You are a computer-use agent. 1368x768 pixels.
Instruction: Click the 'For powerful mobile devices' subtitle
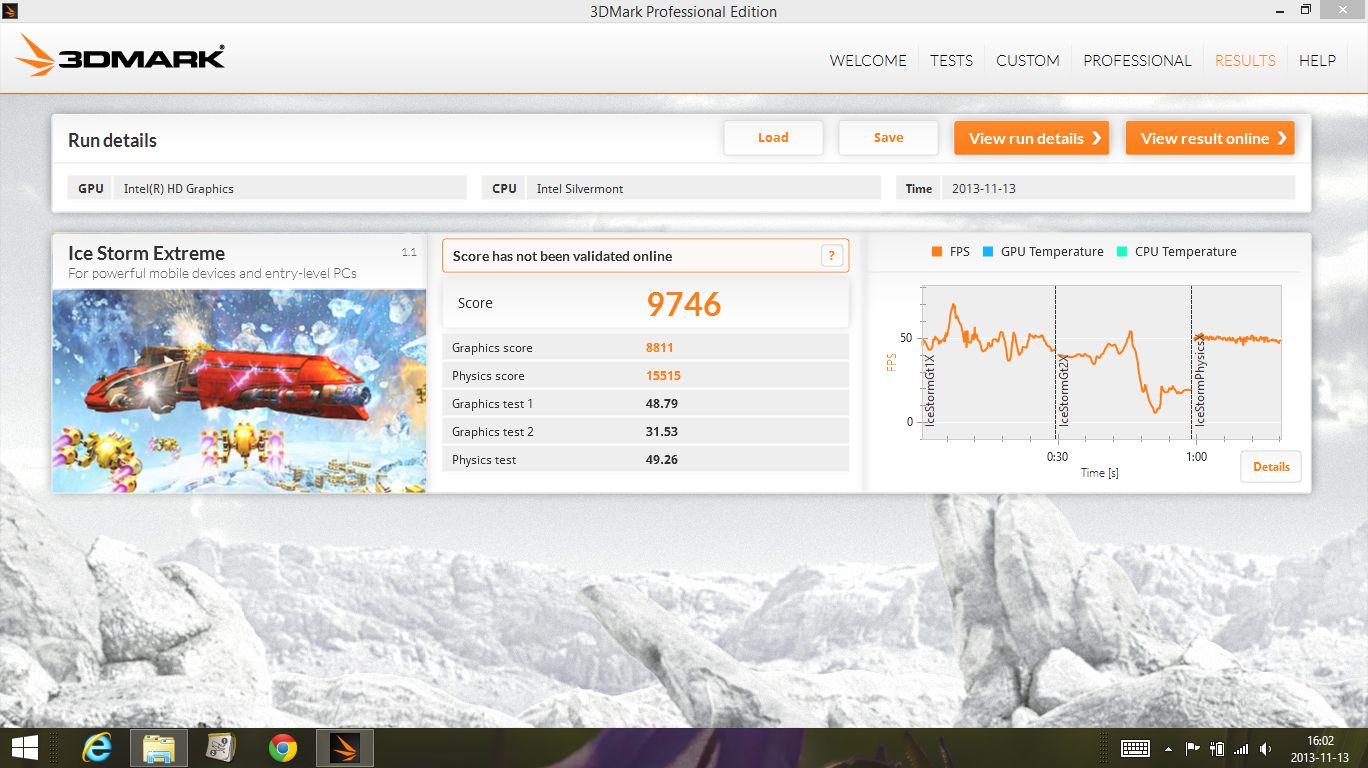tap(212, 273)
